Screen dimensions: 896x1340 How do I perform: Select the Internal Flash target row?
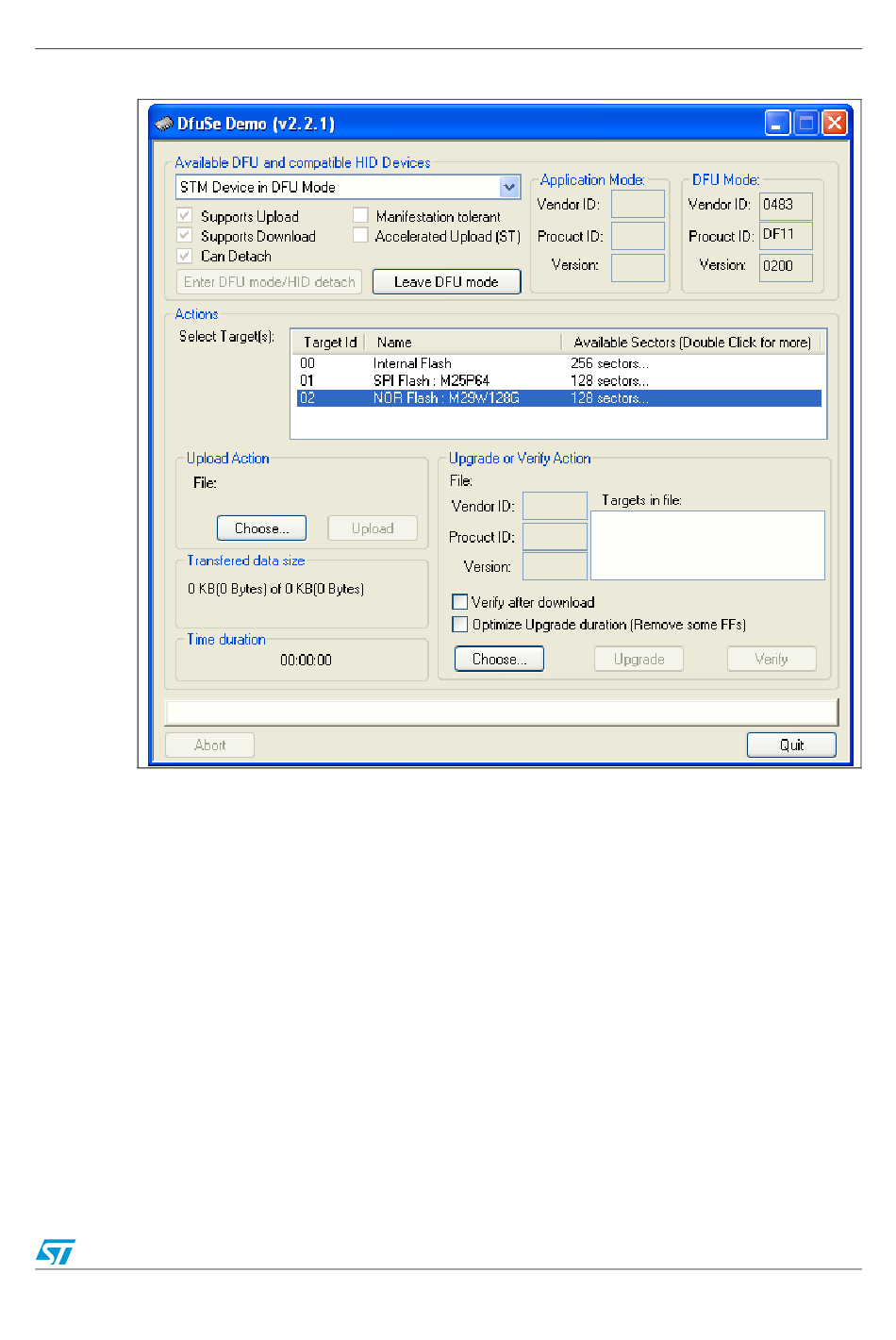[412, 363]
